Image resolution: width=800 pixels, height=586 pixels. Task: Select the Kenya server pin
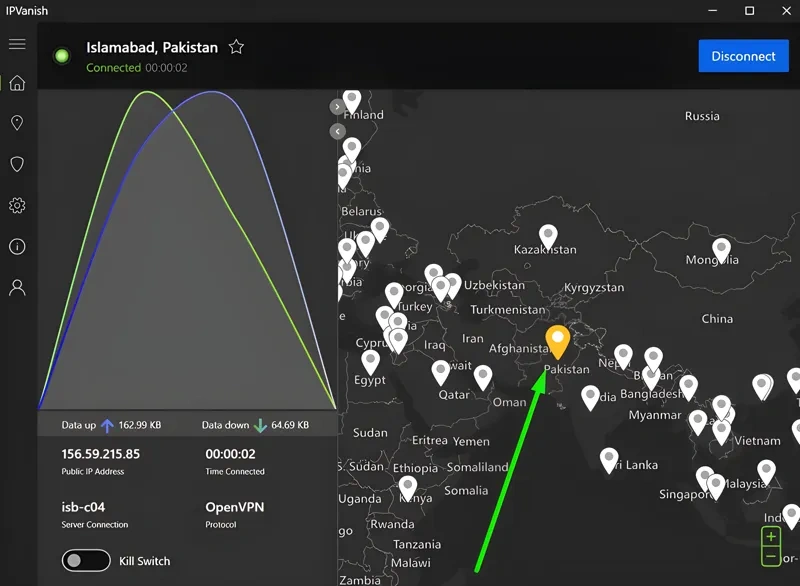click(407, 487)
